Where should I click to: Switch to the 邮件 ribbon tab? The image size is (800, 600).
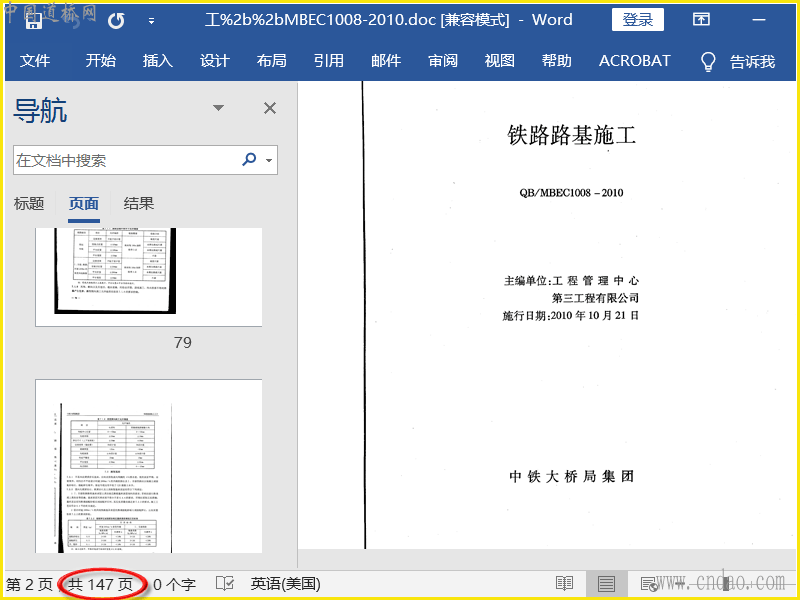[386, 61]
